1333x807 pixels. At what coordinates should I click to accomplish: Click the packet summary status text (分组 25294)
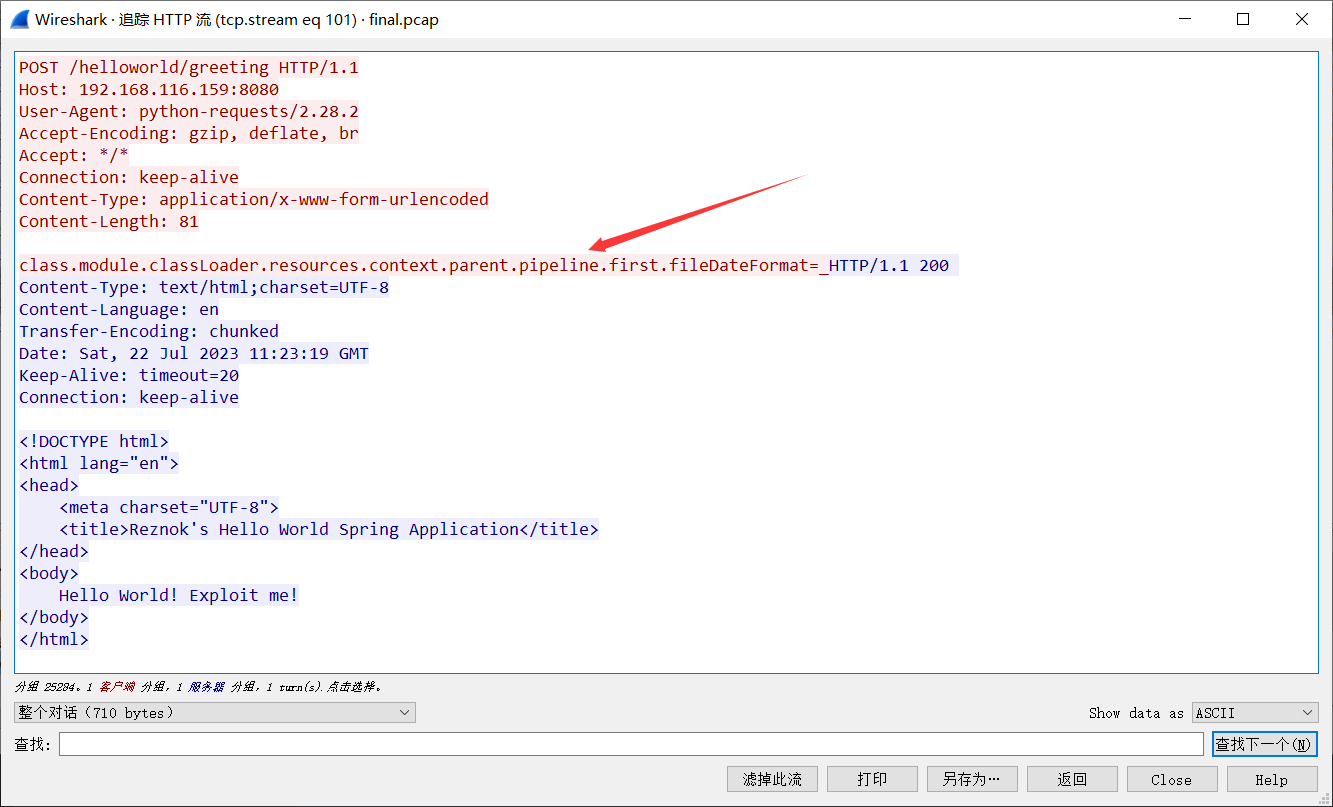point(198,687)
